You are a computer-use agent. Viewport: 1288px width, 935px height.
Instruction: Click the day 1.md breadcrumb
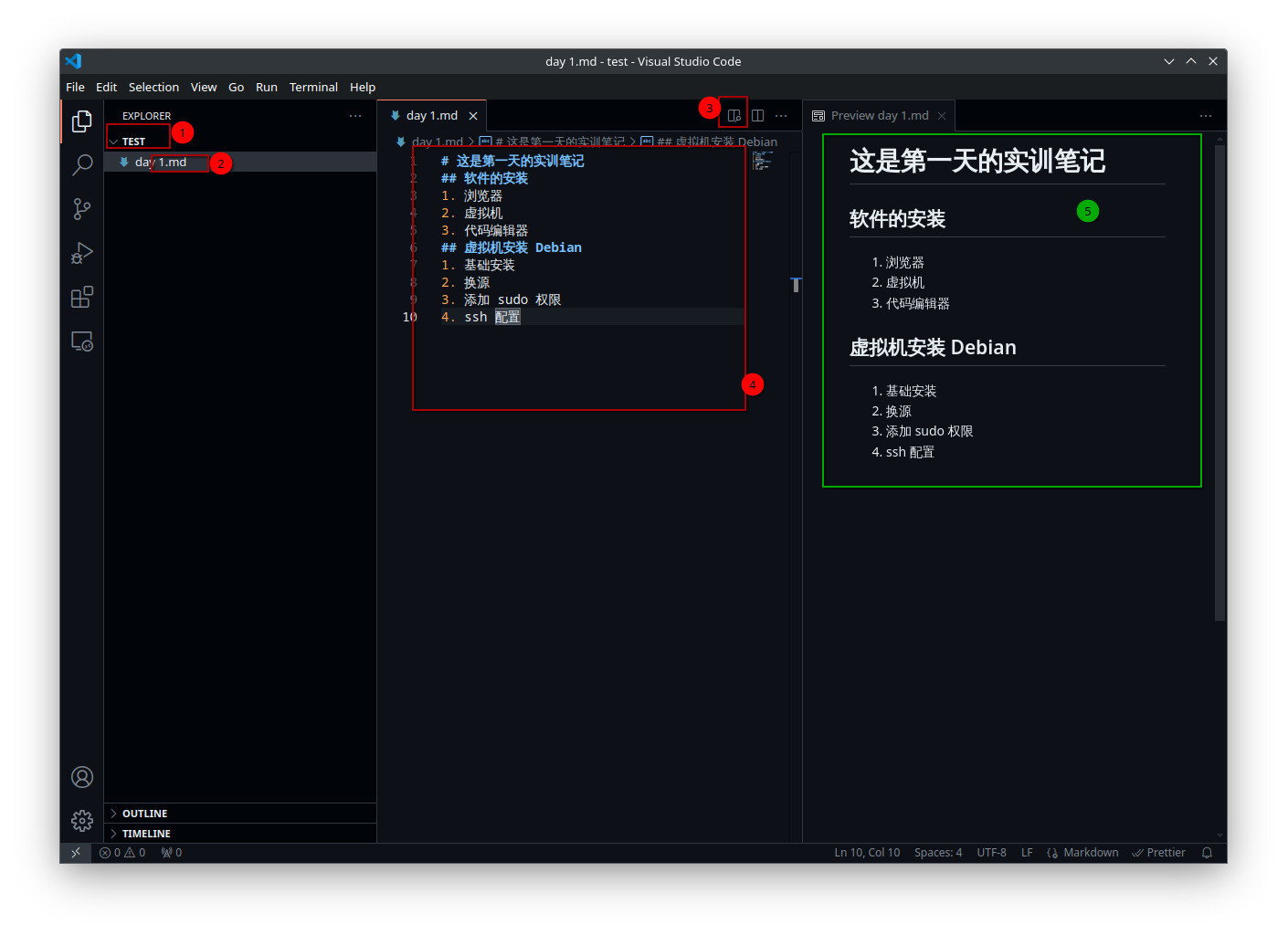tap(429, 142)
